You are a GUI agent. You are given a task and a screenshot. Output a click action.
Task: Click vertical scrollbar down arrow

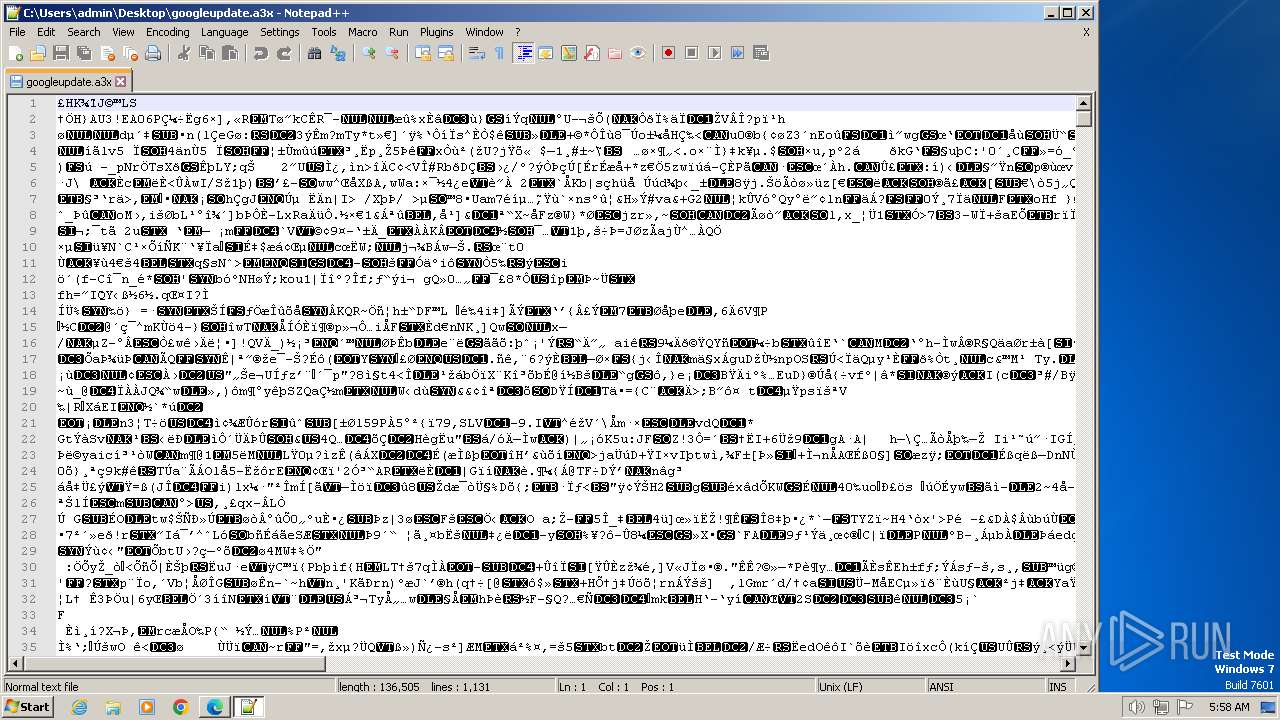pos(1083,647)
